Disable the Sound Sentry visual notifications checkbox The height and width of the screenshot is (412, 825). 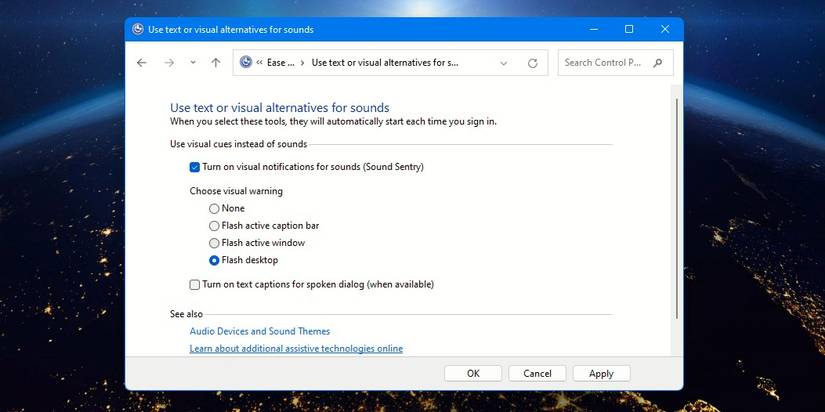pos(195,167)
